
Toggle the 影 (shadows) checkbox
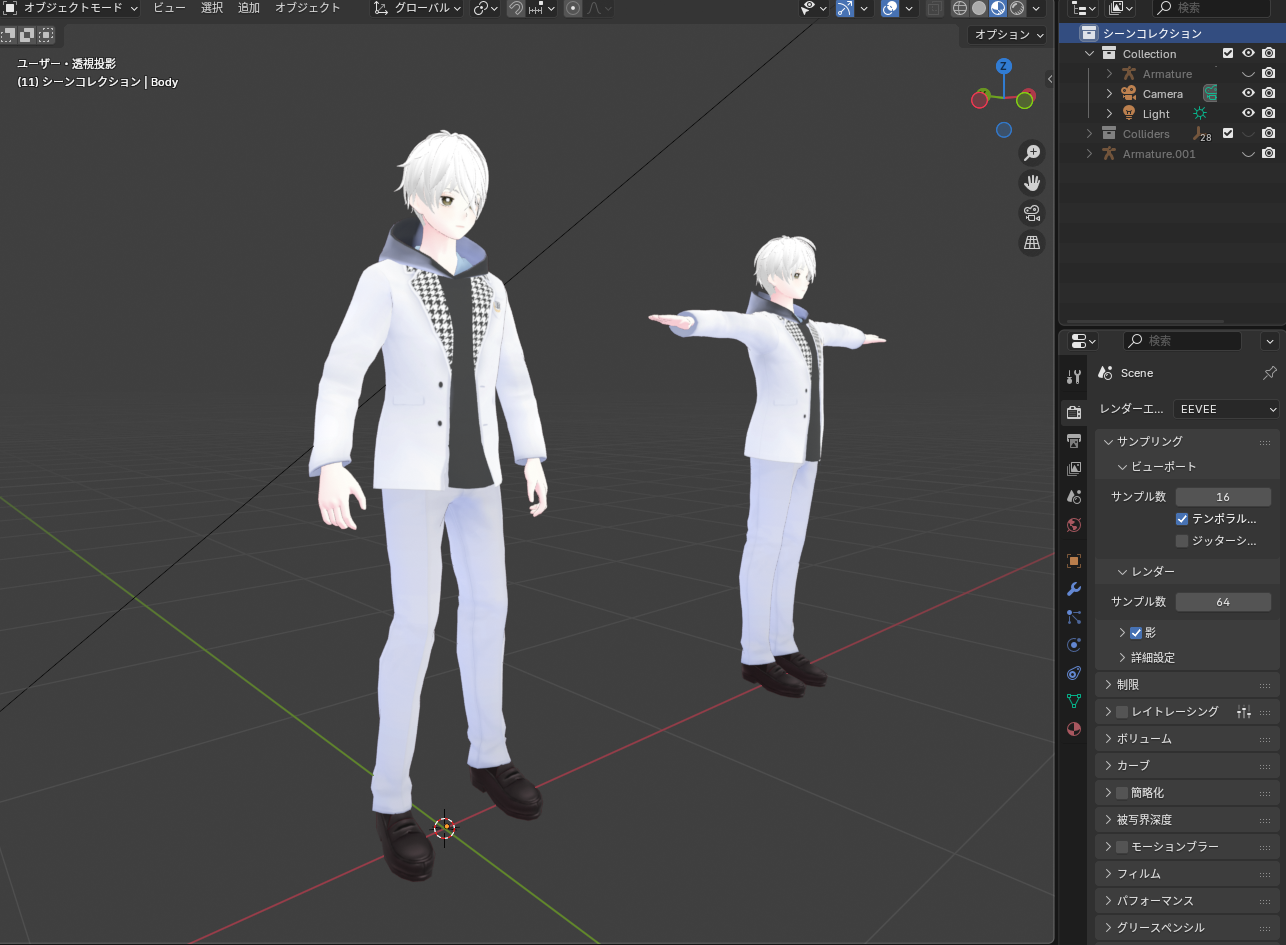(1136, 633)
